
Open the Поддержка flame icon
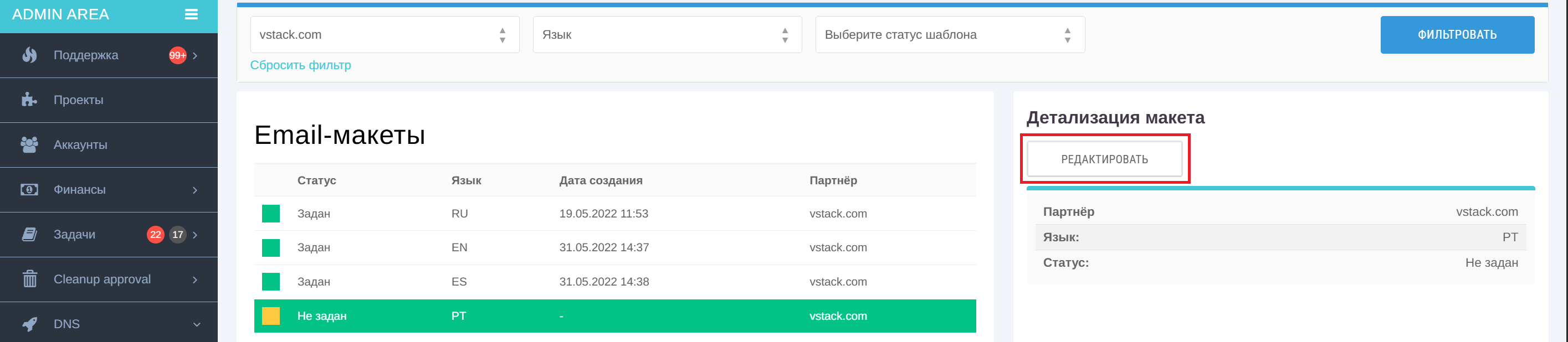tap(29, 55)
